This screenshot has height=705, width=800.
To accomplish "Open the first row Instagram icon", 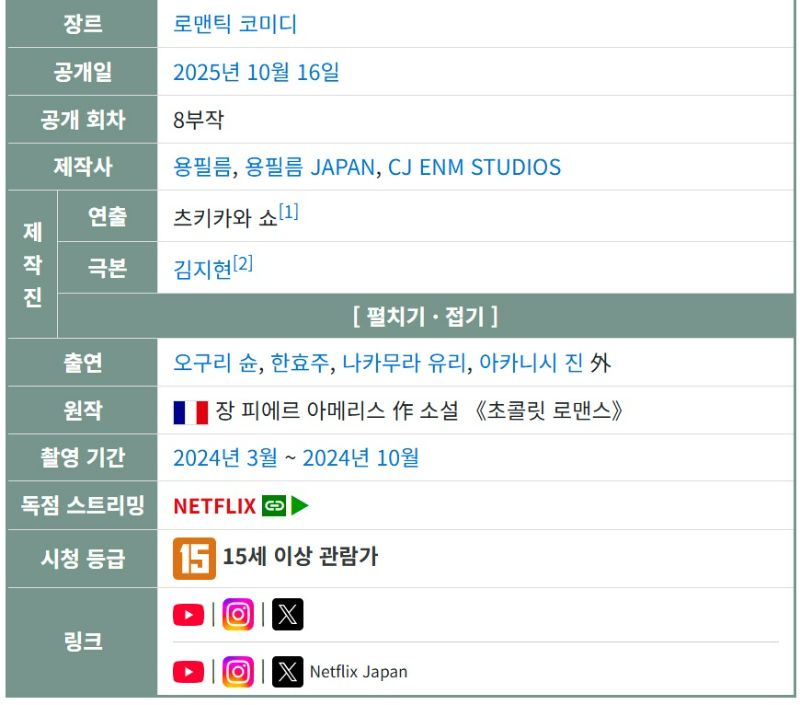I will click(x=238, y=615).
